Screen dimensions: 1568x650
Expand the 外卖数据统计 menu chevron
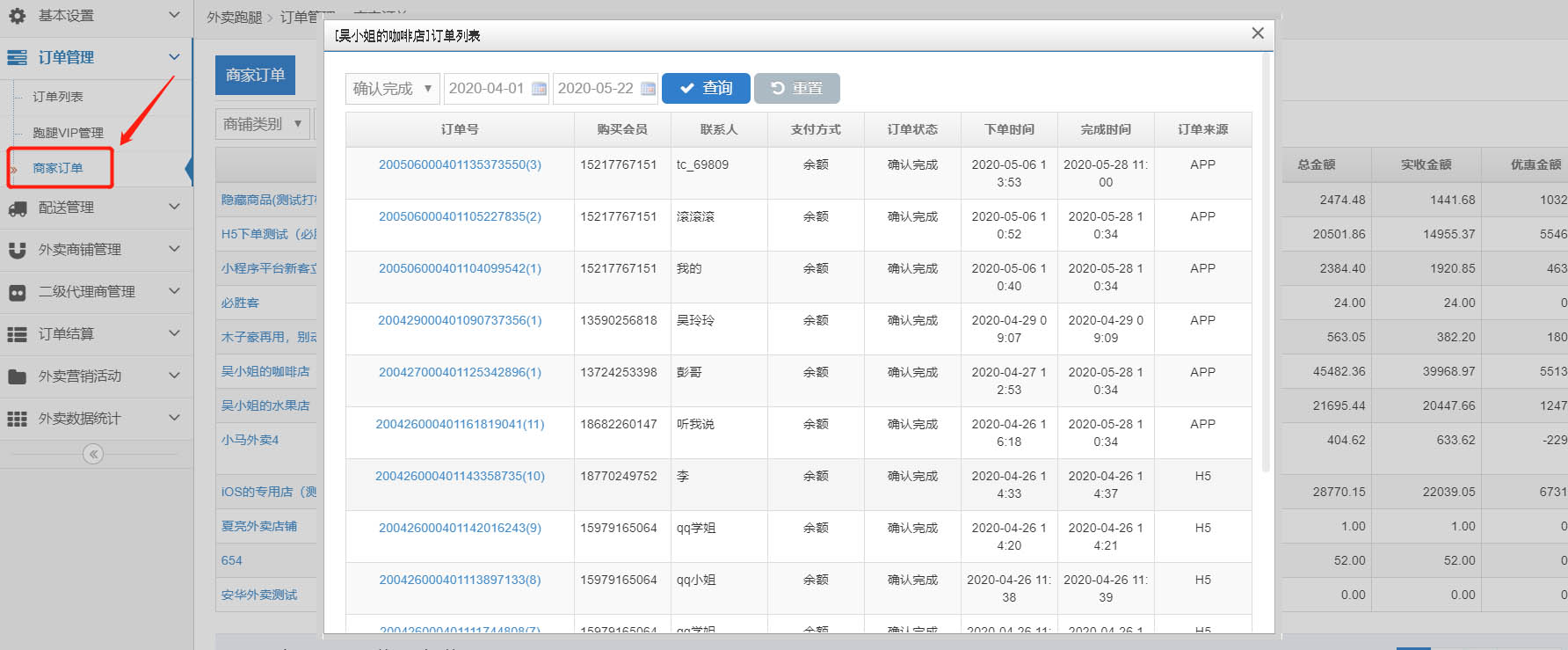(174, 418)
